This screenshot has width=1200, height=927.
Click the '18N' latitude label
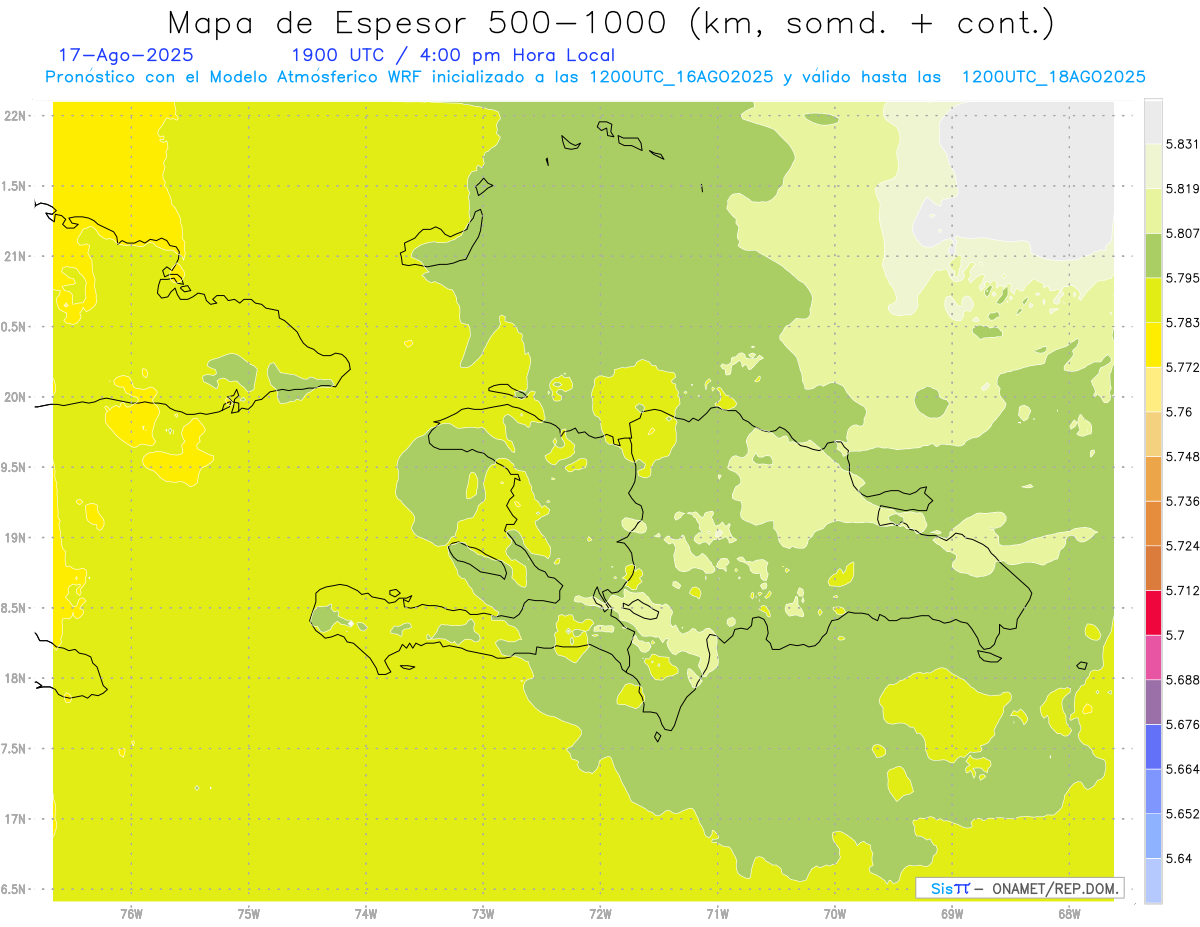tap(17, 679)
